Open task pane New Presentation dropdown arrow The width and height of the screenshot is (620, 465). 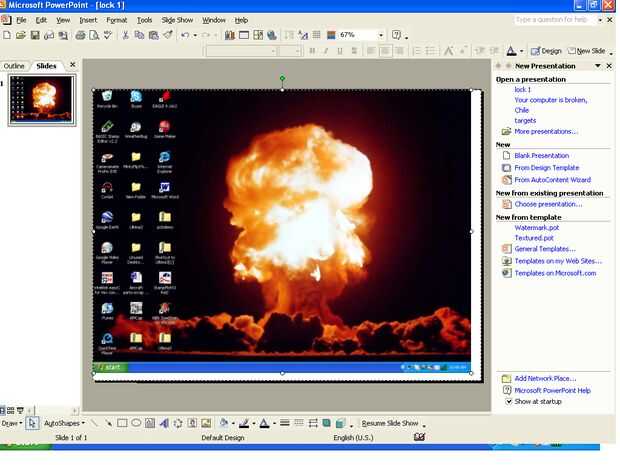[598, 66]
